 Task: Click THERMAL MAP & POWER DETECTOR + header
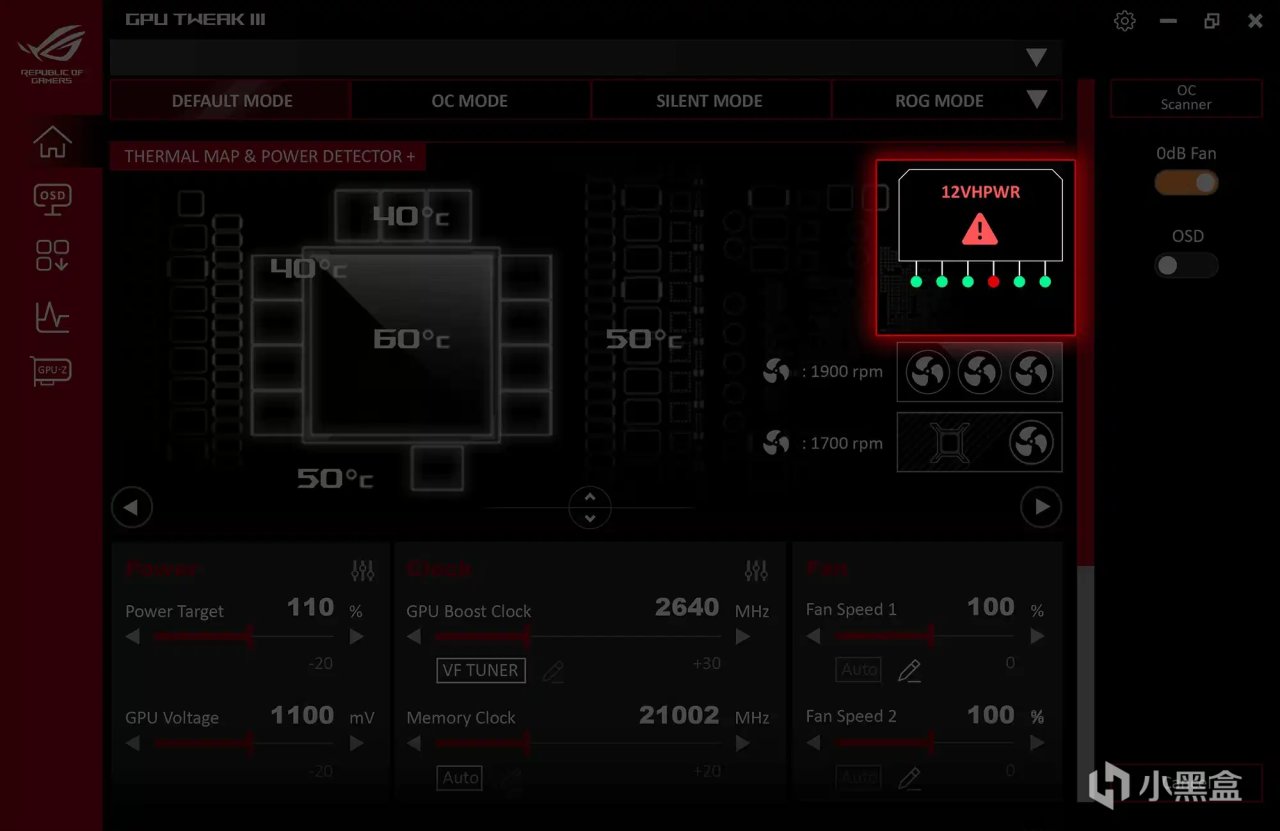tap(269, 156)
